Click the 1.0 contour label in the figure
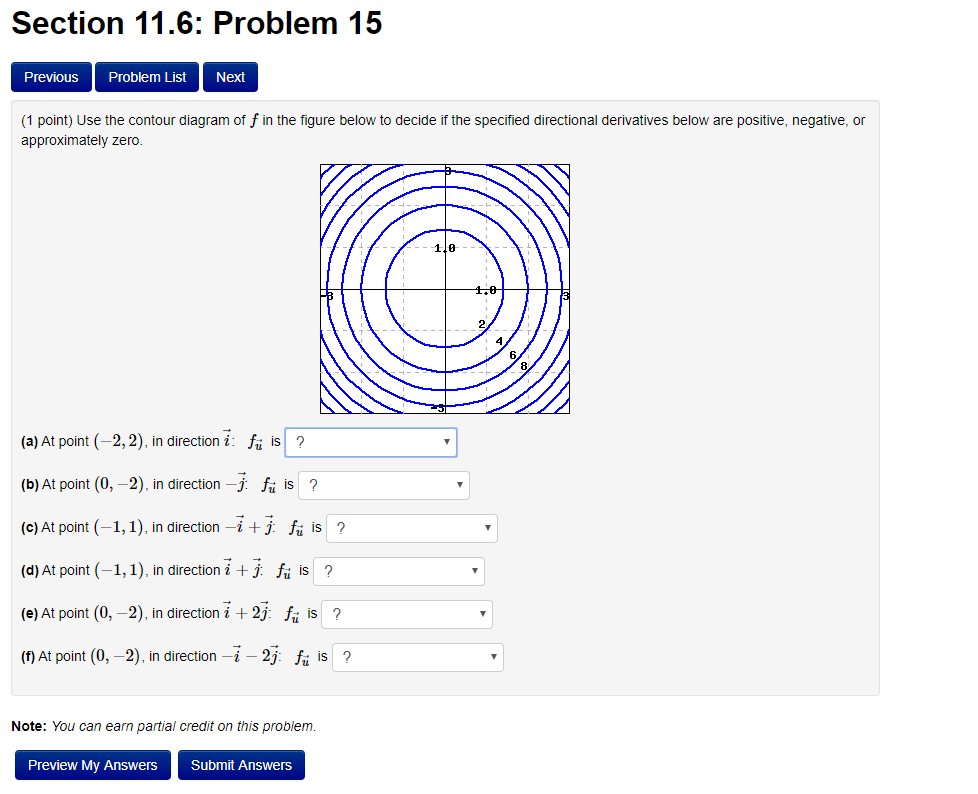 coord(444,248)
